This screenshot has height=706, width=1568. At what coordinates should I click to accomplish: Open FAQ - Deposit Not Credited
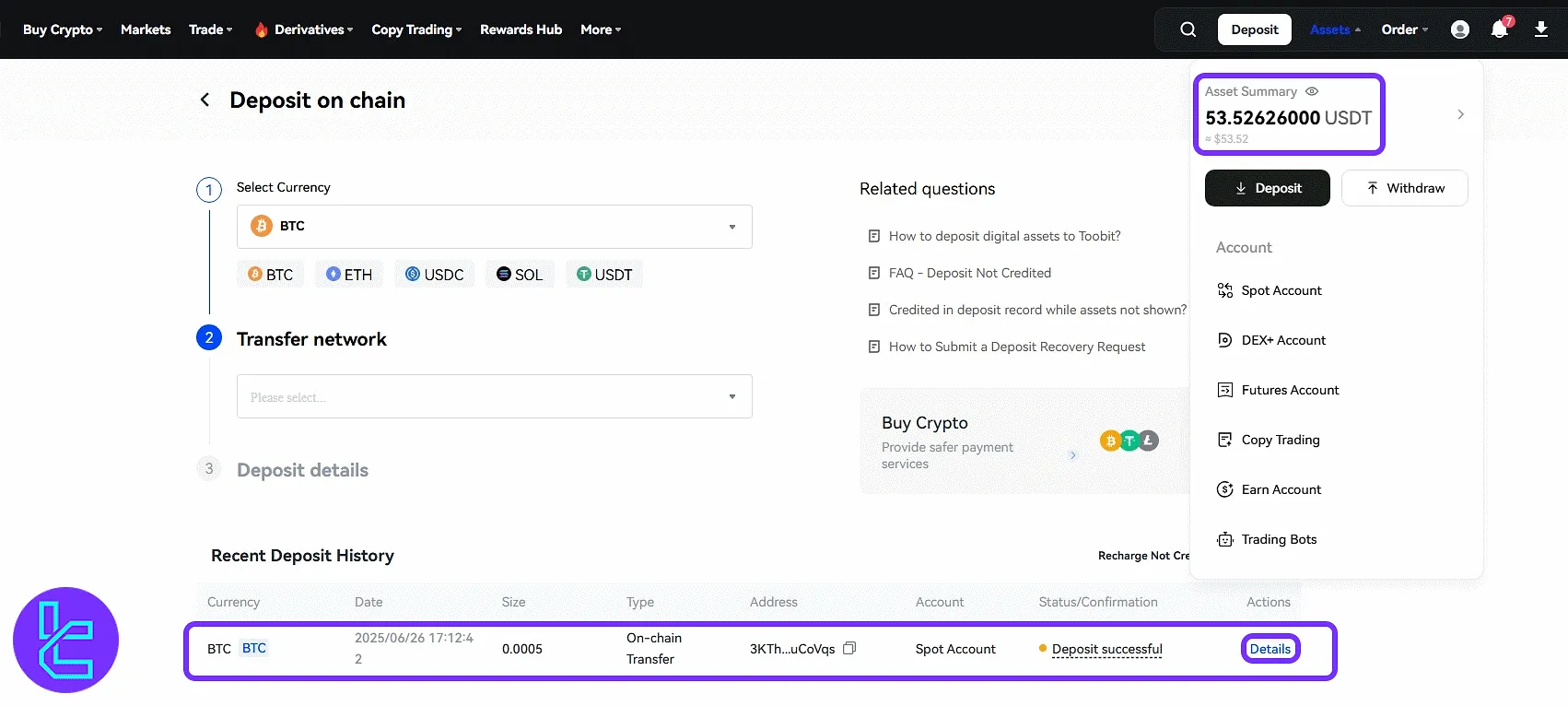pos(969,273)
